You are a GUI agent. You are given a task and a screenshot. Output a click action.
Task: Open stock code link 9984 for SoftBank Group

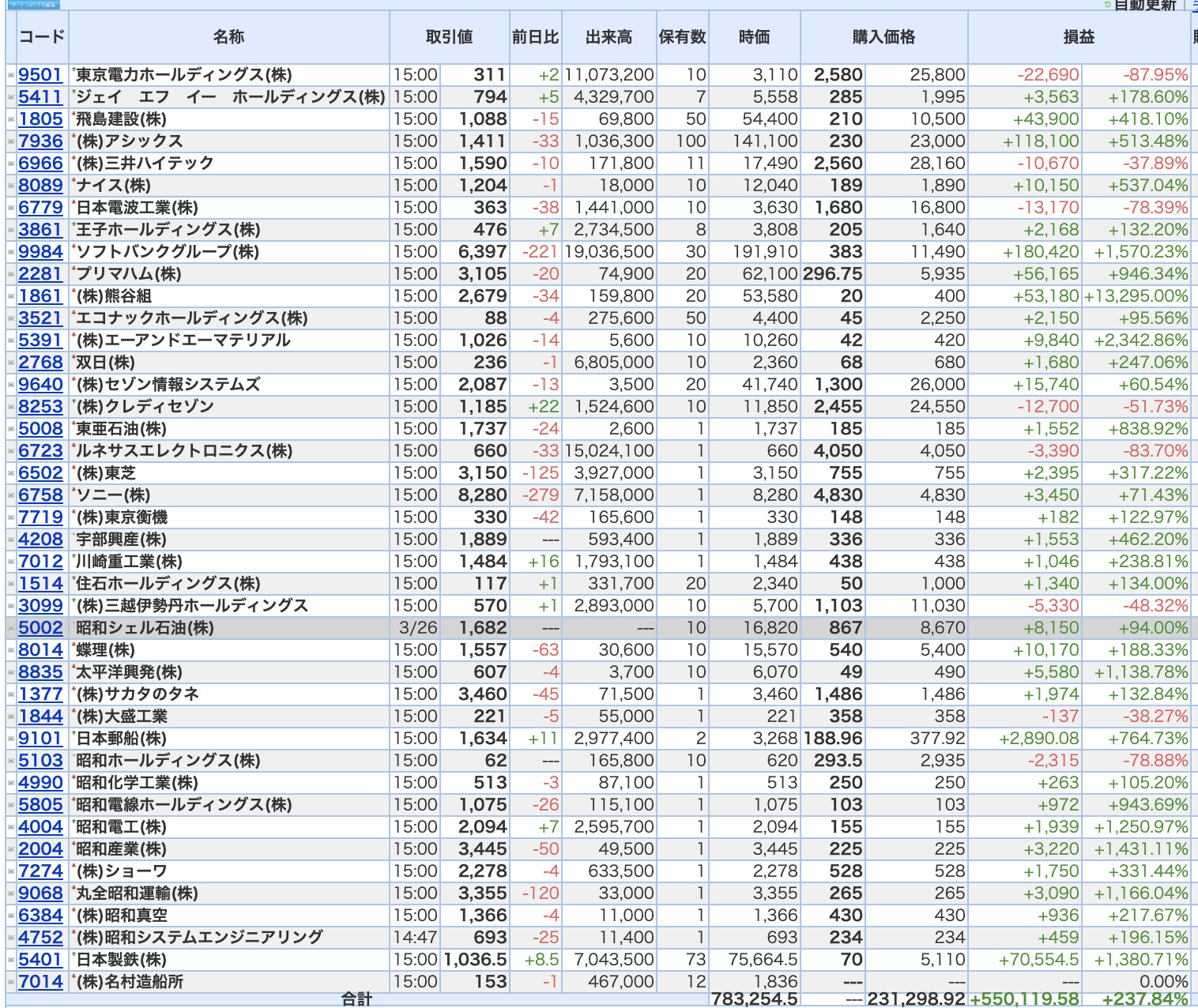coord(40,252)
